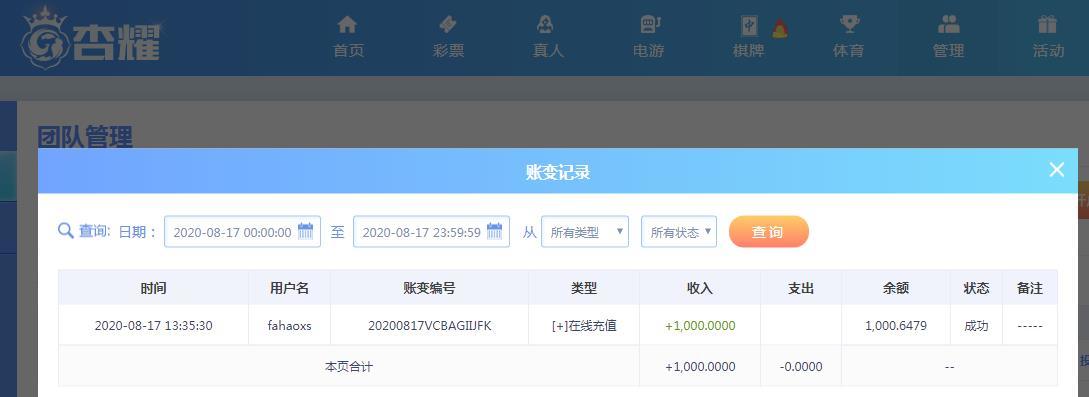Click the 账变编号 column header
The height and width of the screenshot is (397, 1089).
click(429, 288)
